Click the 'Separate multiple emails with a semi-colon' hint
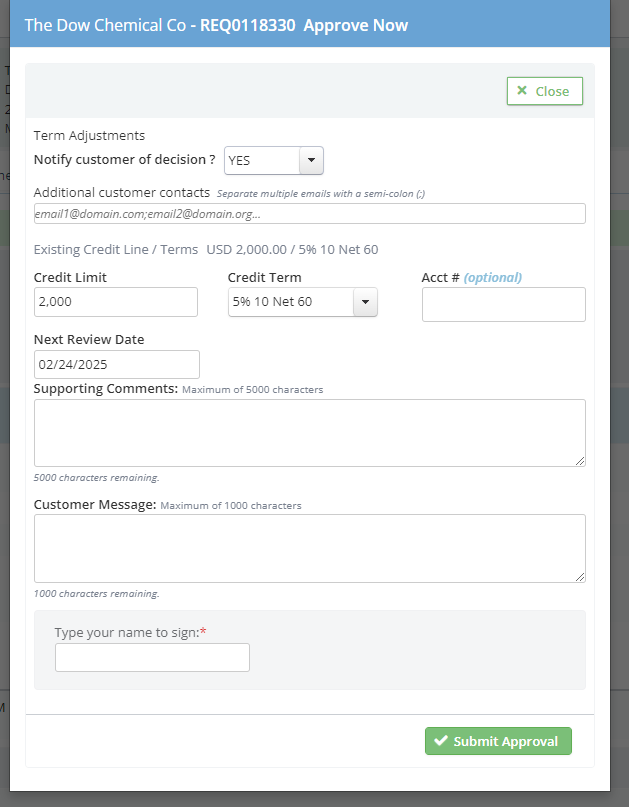The height and width of the screenshot is (807, 629). click(321, 194)
